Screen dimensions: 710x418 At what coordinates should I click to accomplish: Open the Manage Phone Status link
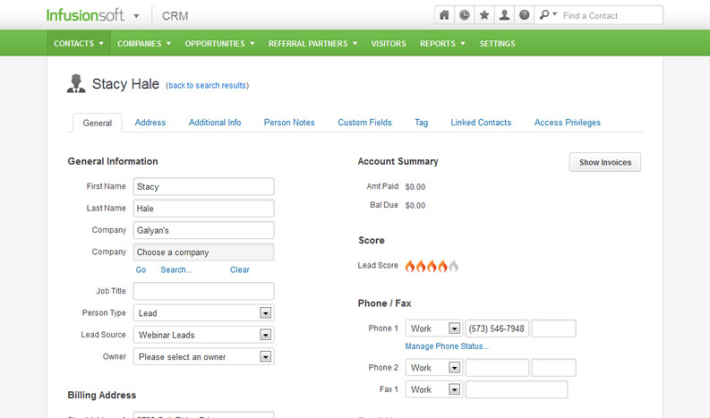(446, 346)
